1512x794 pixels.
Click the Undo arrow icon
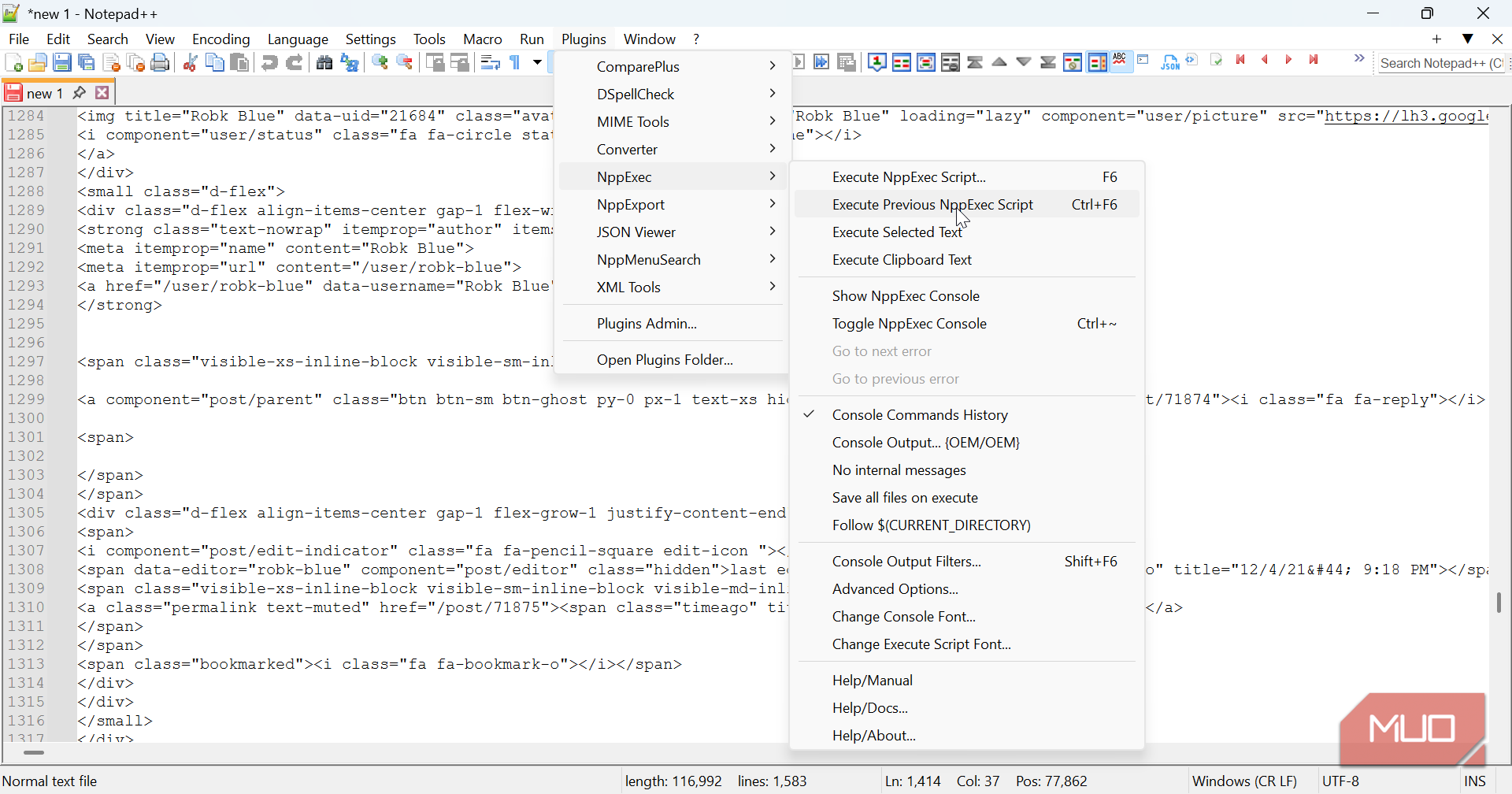tap(269, 63)
